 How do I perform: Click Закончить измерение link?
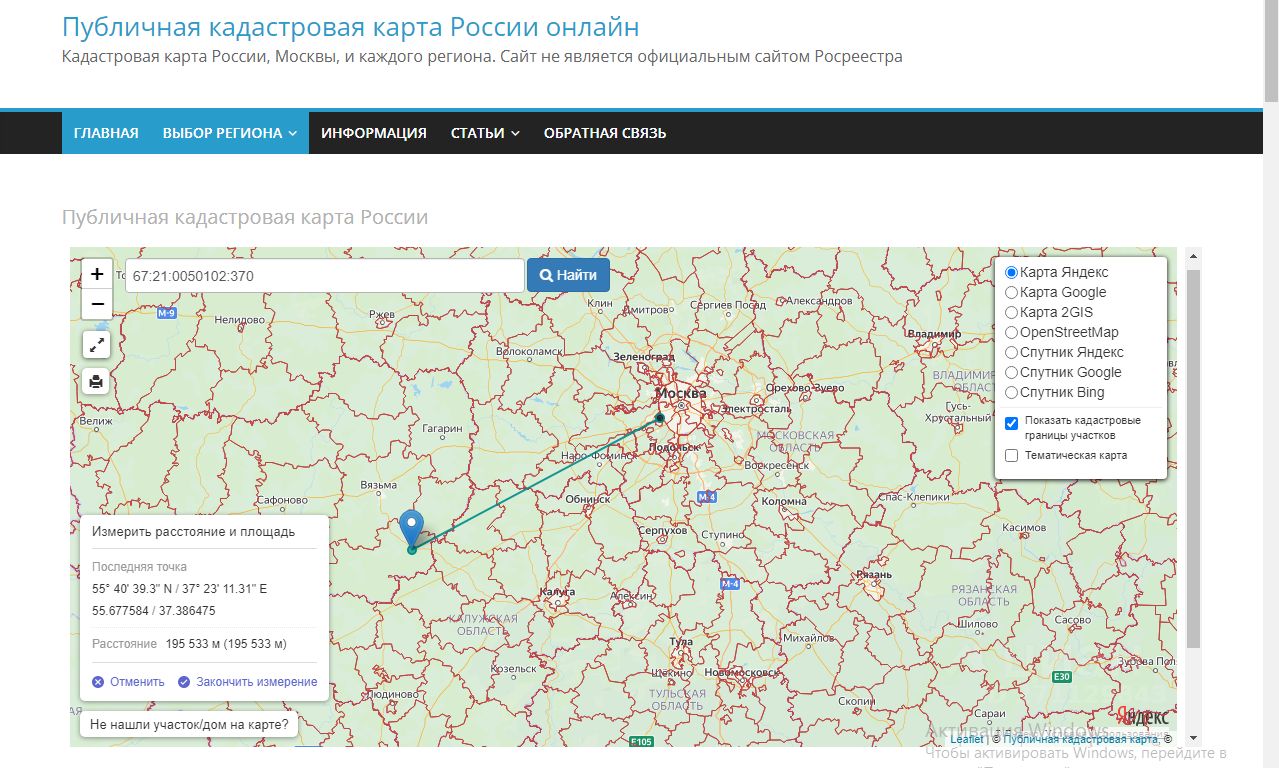pos(257,682)
